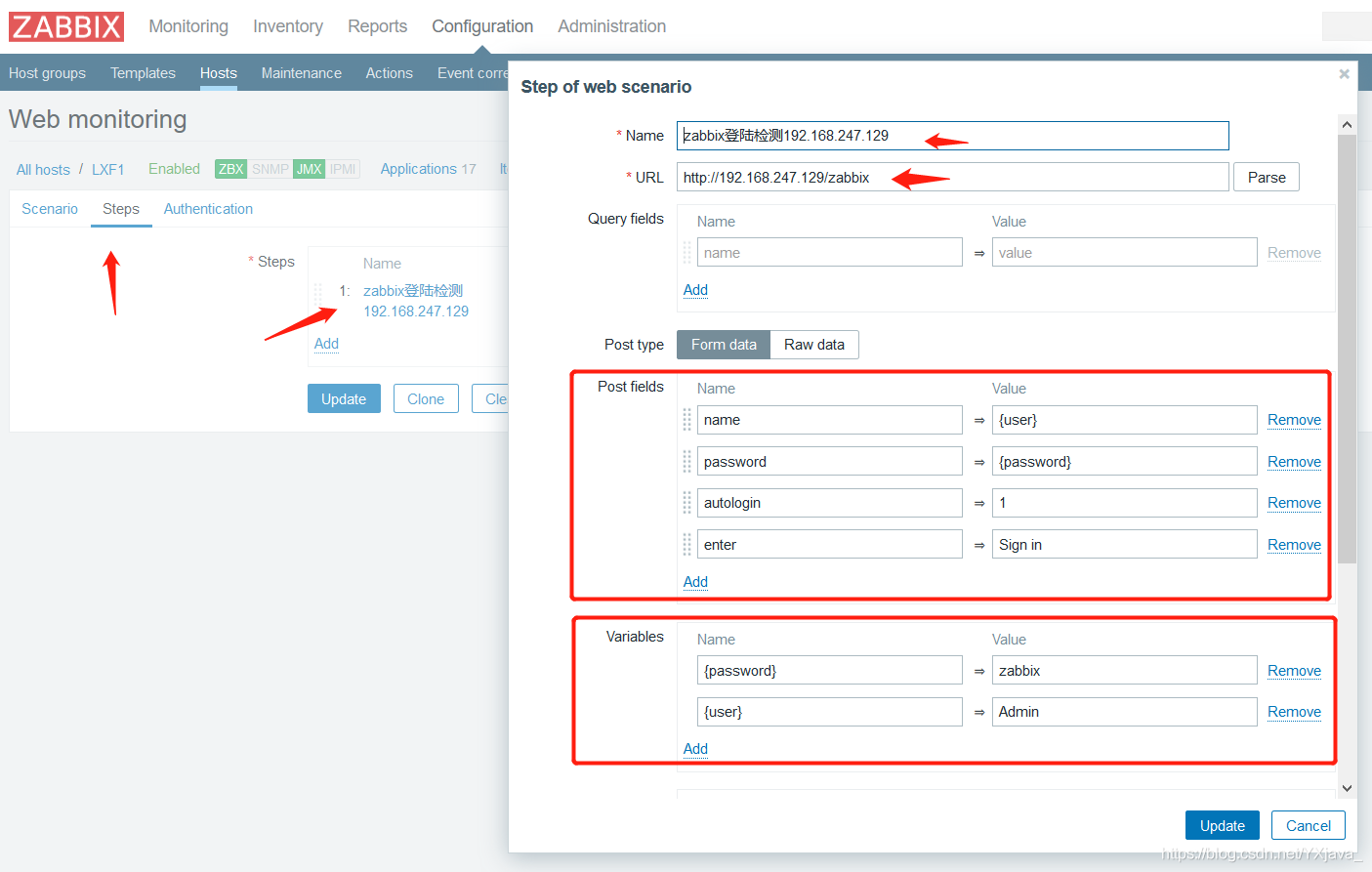Click the query field value input

pos(1124,252)
